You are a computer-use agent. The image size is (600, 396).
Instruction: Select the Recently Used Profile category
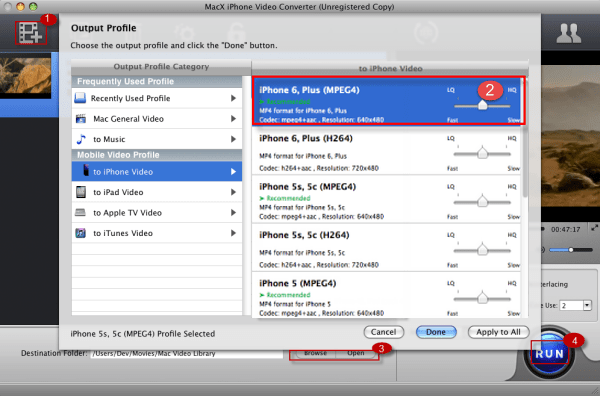click(157, 98)
